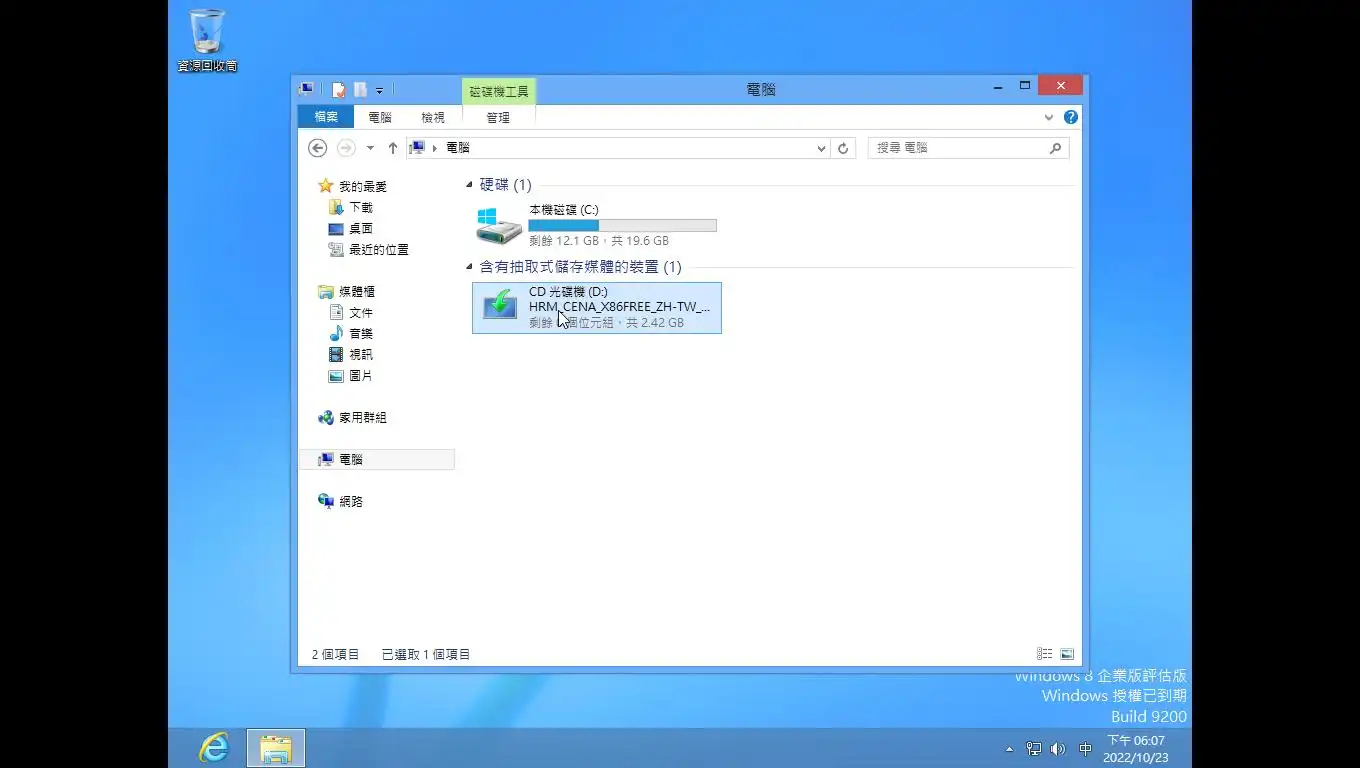The width and height of the screenshot is (1360, 768).
Task: Refresh the view with the refresh button
Action: click(x=843, y=148)
